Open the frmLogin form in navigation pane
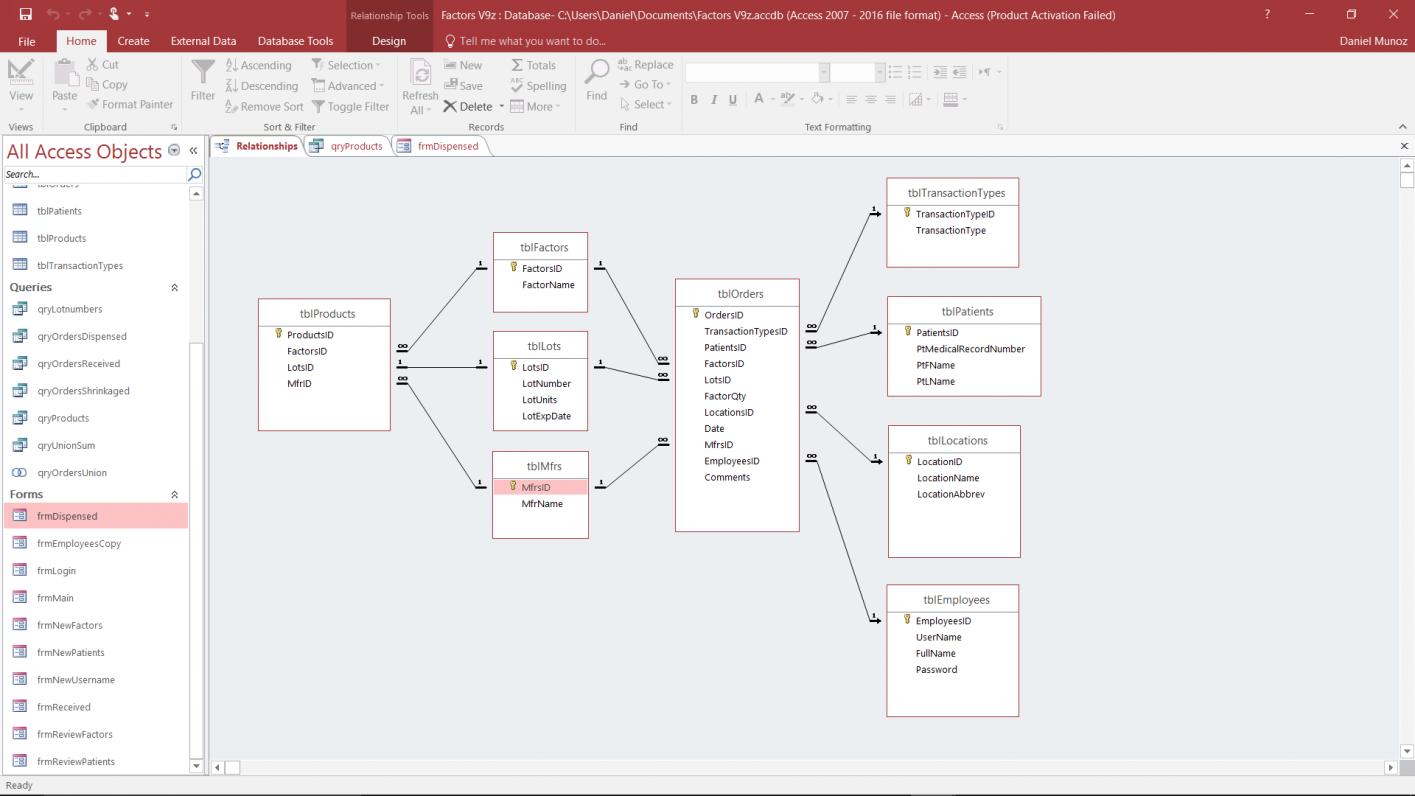 point(56,571)
